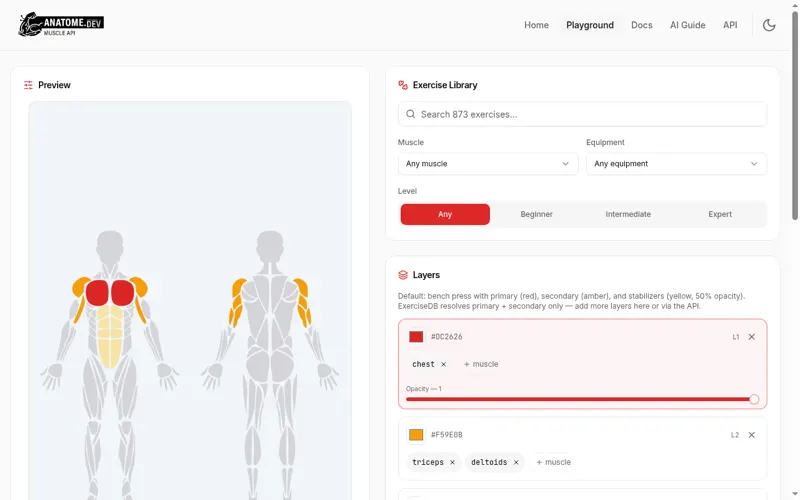Select the Beginner level
The image size is (800, 500).
click(536, 214)
